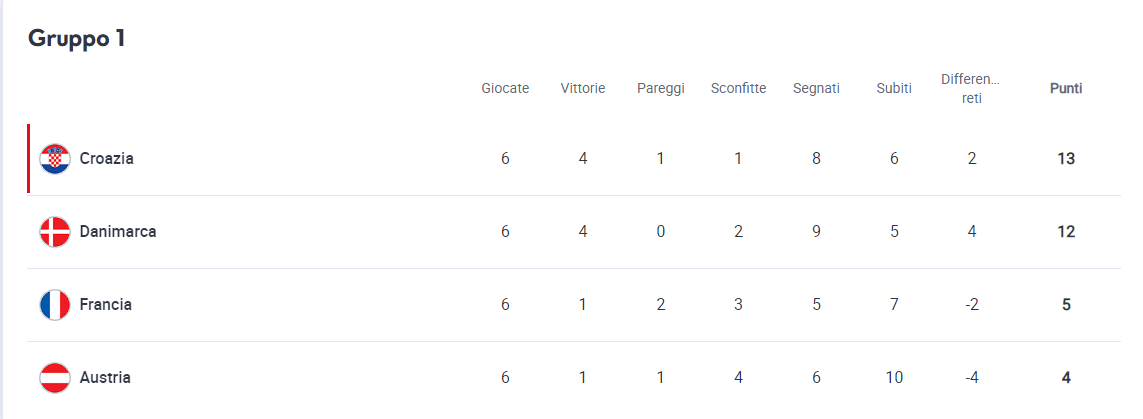Select the Giocate column header

[505, 89]
